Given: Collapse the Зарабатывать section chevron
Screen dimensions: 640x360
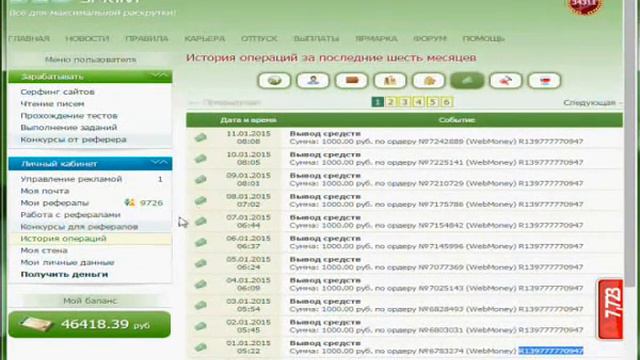Looking at the screenshot, I should coord(159,76).
